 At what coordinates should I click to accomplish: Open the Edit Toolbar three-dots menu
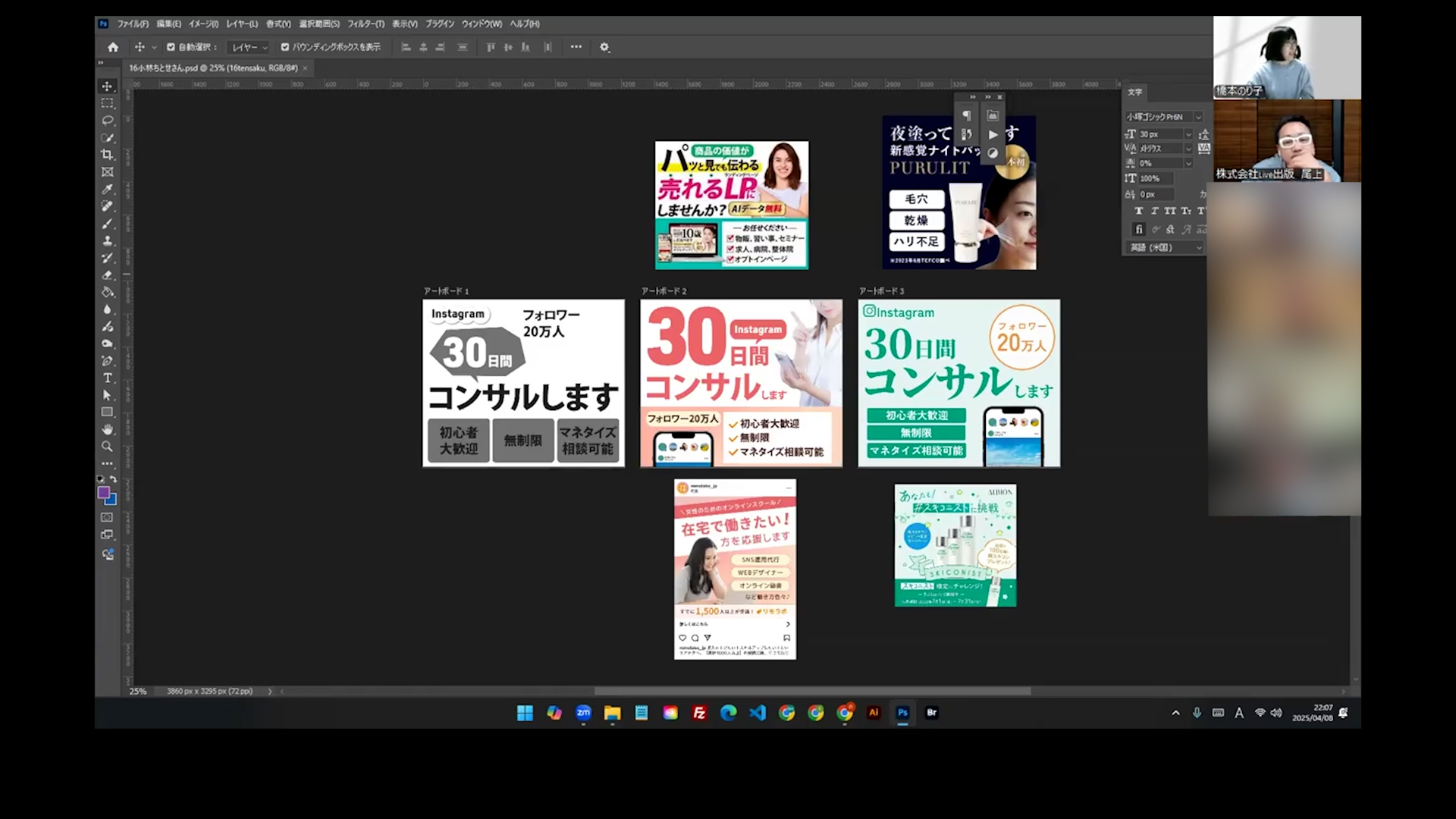point(108,463)
